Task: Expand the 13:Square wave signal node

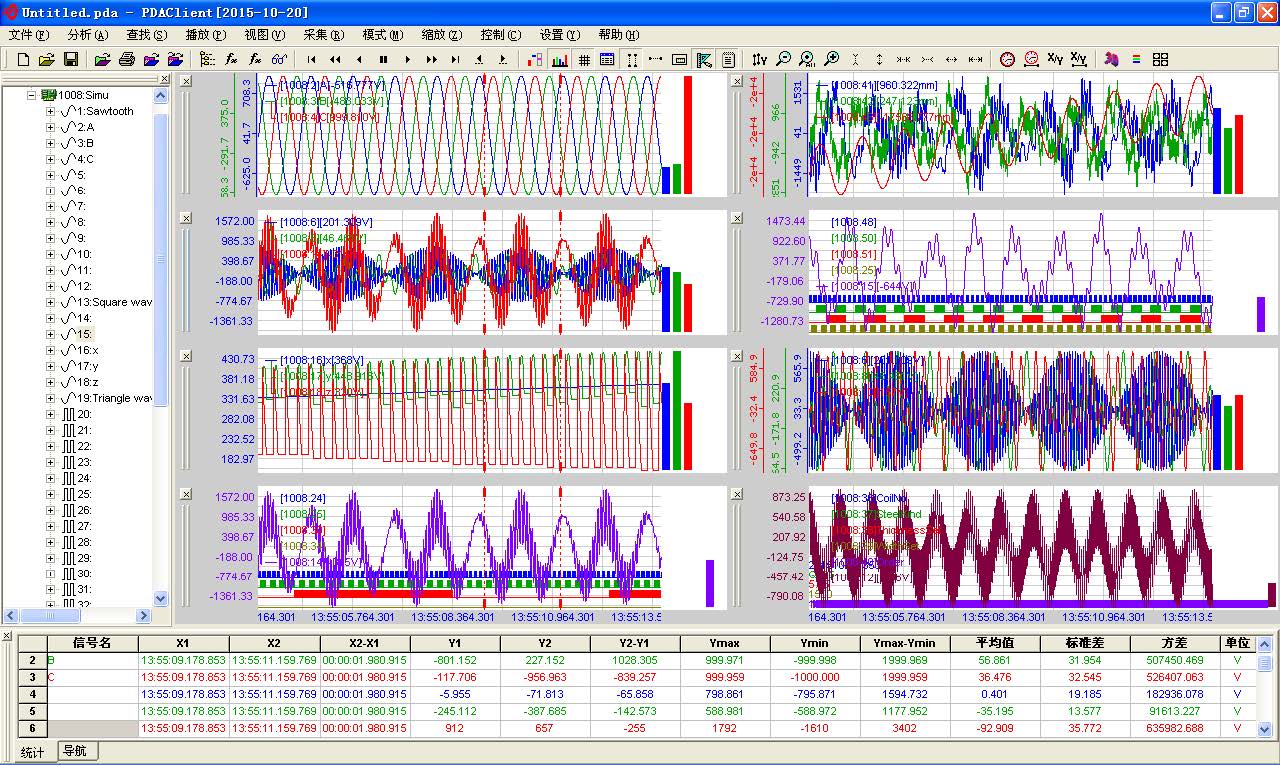Action: coord(50,302)
